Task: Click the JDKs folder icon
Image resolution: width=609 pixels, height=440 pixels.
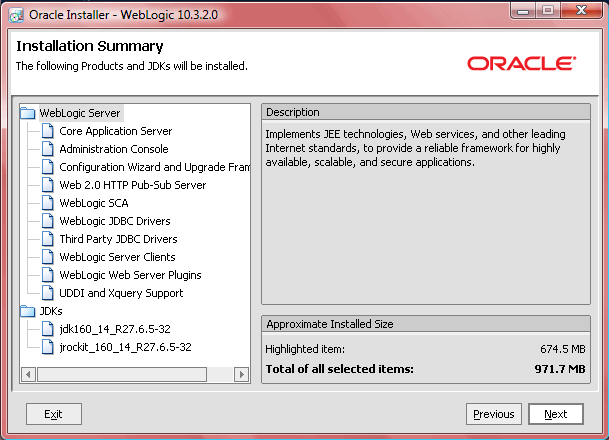Action: (x=28, y=311)
